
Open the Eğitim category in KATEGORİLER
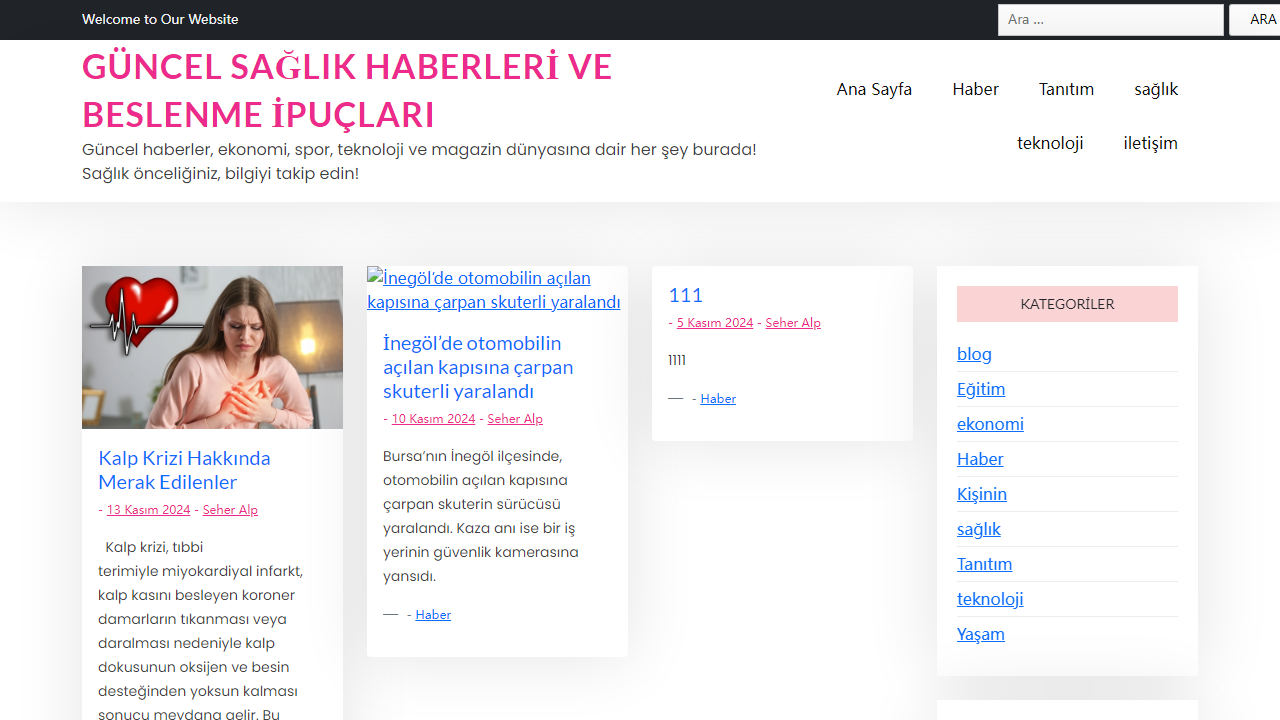pyautogui.click(x=981, y=389)
